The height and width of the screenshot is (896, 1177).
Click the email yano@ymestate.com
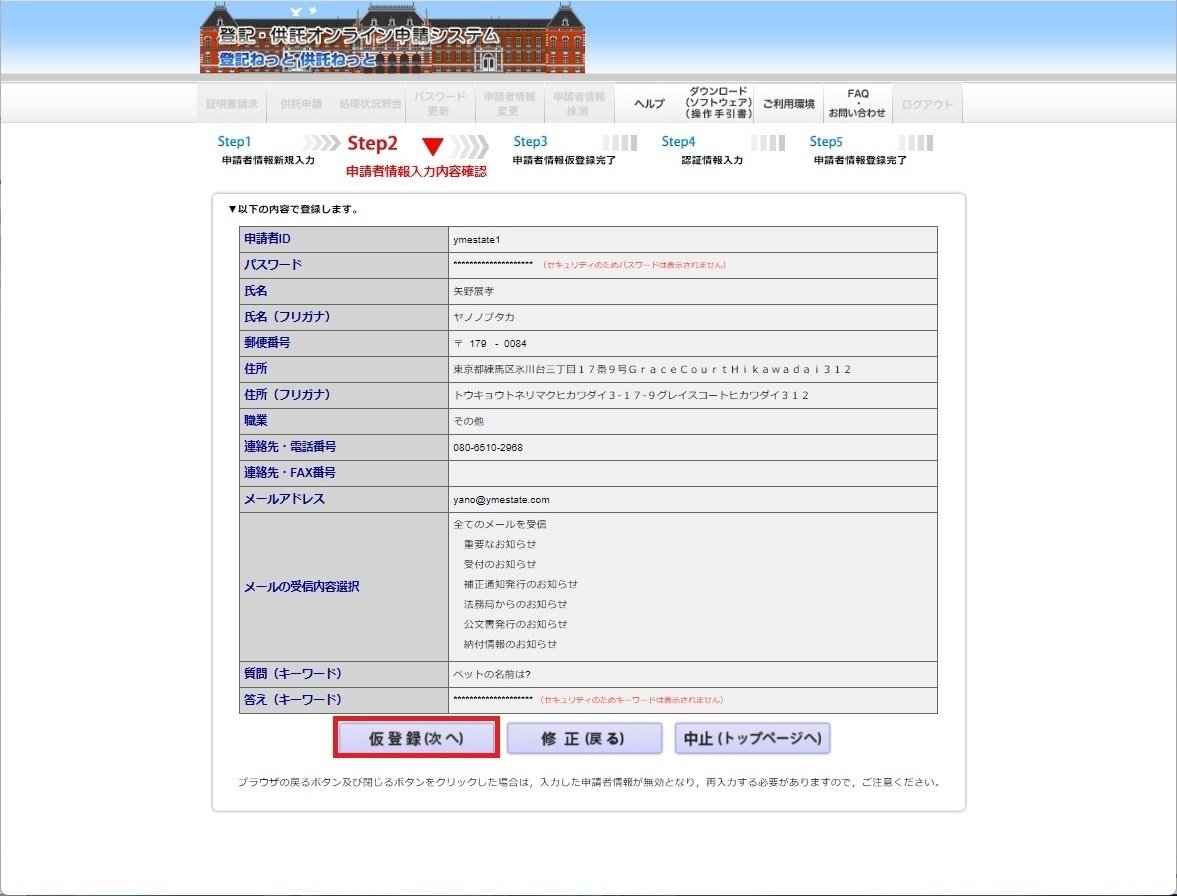pyautogui.click(x=501, y=500)
